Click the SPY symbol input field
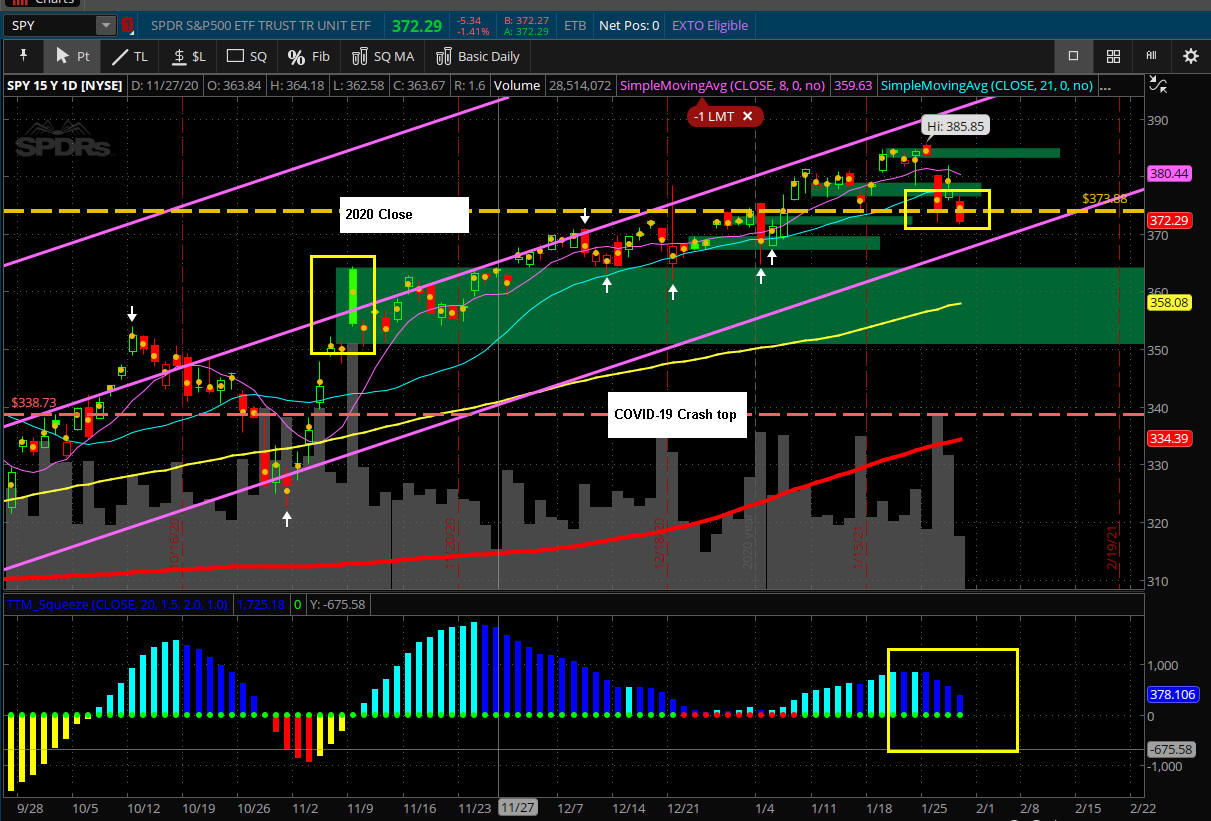The width and height of the screenshot is (1211, 821). (x=50, y=25)
